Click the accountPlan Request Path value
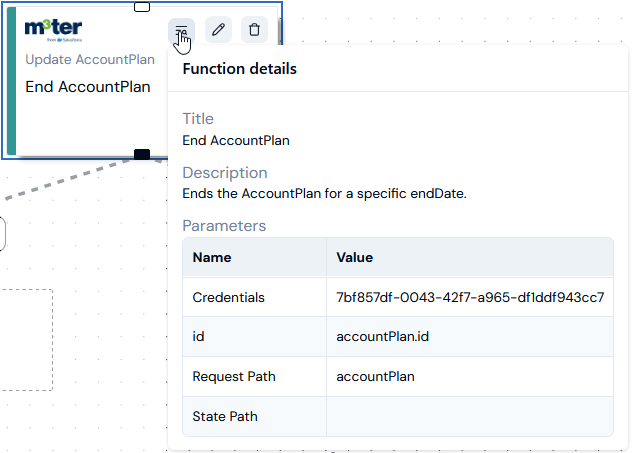Screen dimensions: 632x453 375,376
